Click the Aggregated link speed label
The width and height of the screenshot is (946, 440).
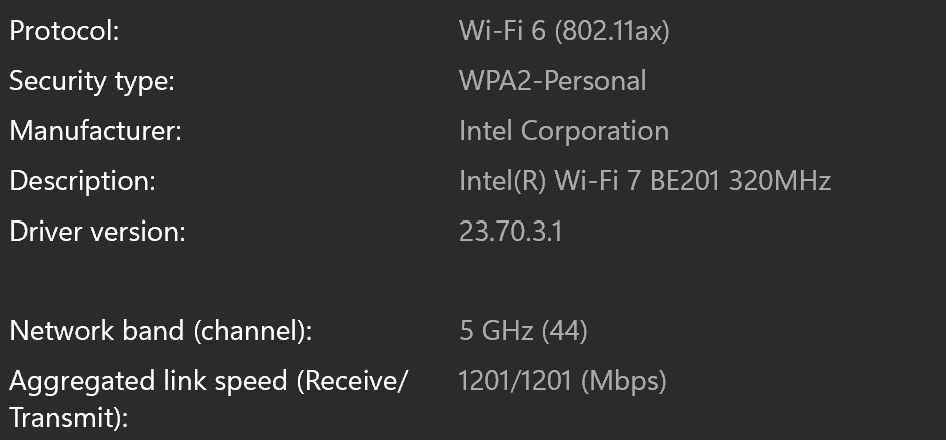click(x=208, y=381)
